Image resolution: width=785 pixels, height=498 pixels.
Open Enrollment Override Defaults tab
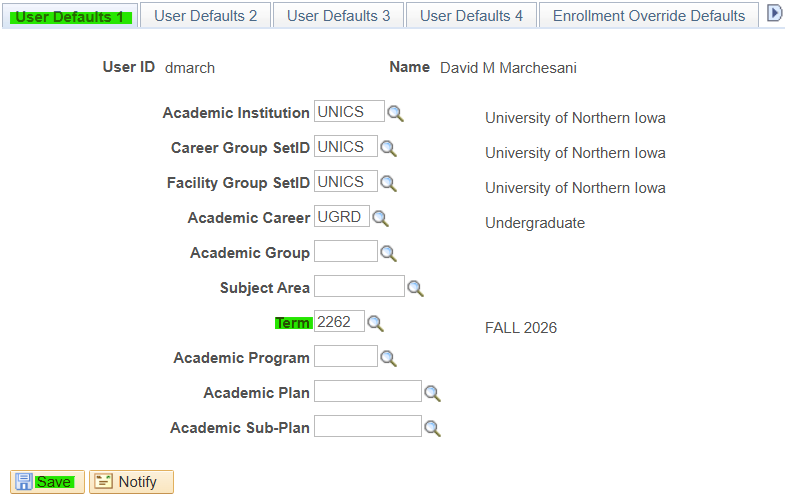pos(649,16)
